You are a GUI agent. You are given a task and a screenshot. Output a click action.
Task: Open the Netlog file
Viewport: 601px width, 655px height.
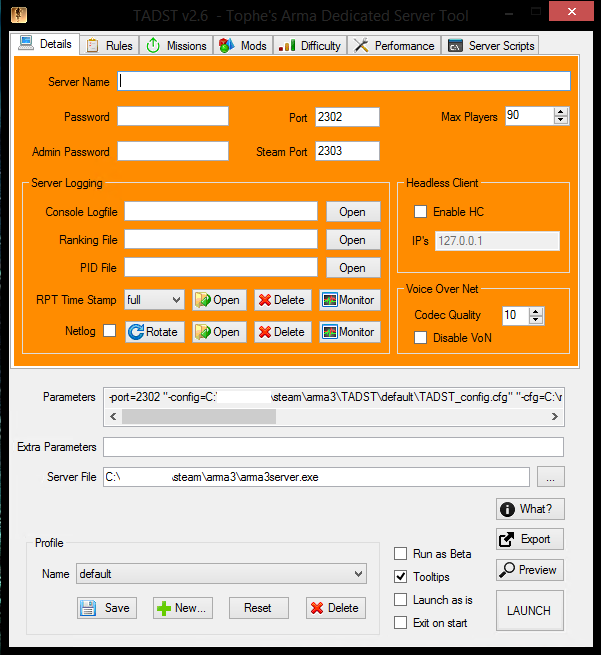tap(219, 332)
